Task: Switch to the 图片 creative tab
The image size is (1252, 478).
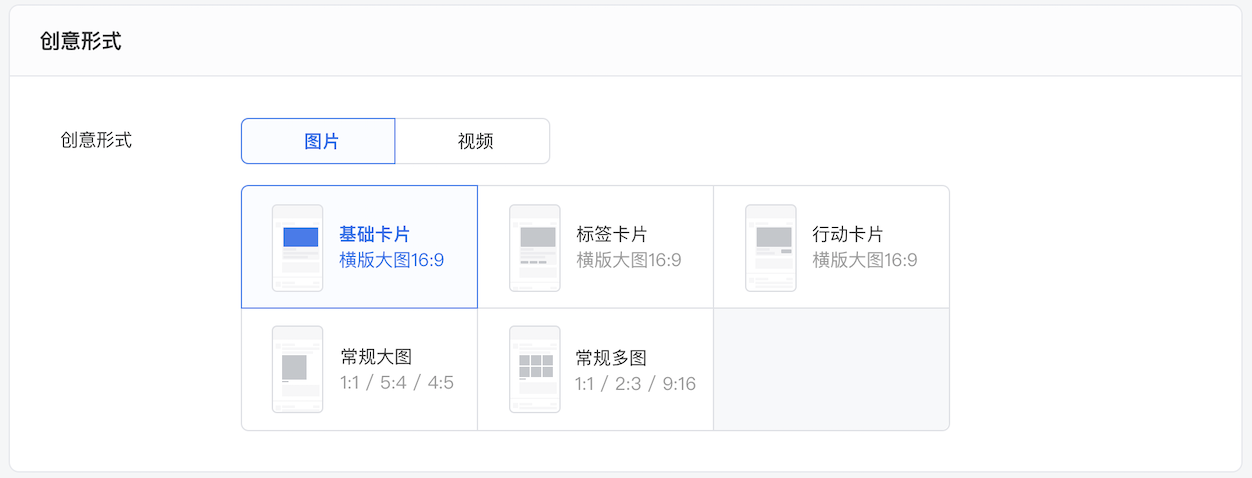Action: (x=319, y=141)
